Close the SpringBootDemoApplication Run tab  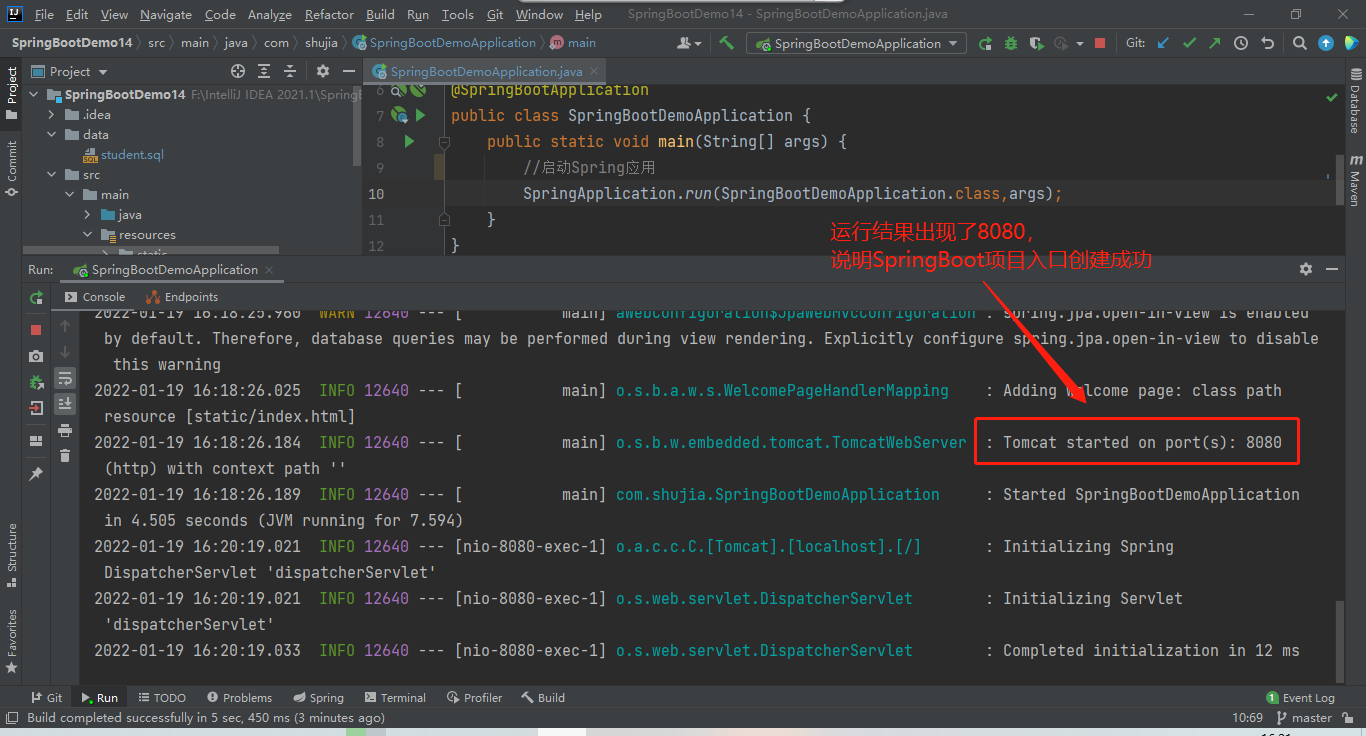tap(270, 270)
